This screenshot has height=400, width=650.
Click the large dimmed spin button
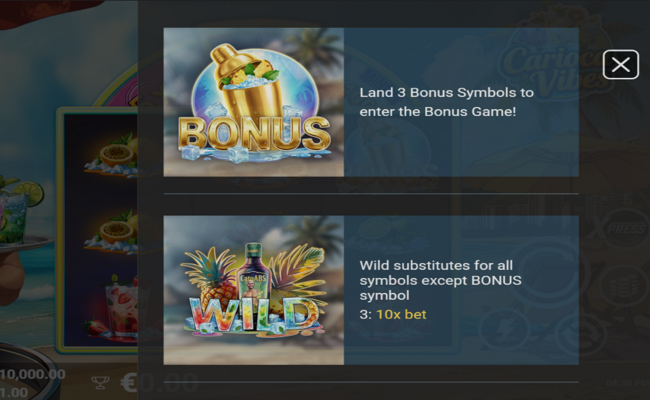(547, 274)
